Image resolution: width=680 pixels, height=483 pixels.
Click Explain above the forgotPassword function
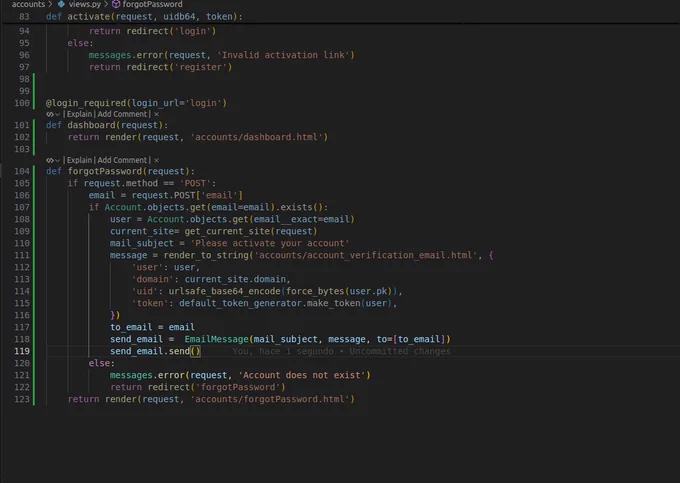pyautogui.click(x=79, y=160)
